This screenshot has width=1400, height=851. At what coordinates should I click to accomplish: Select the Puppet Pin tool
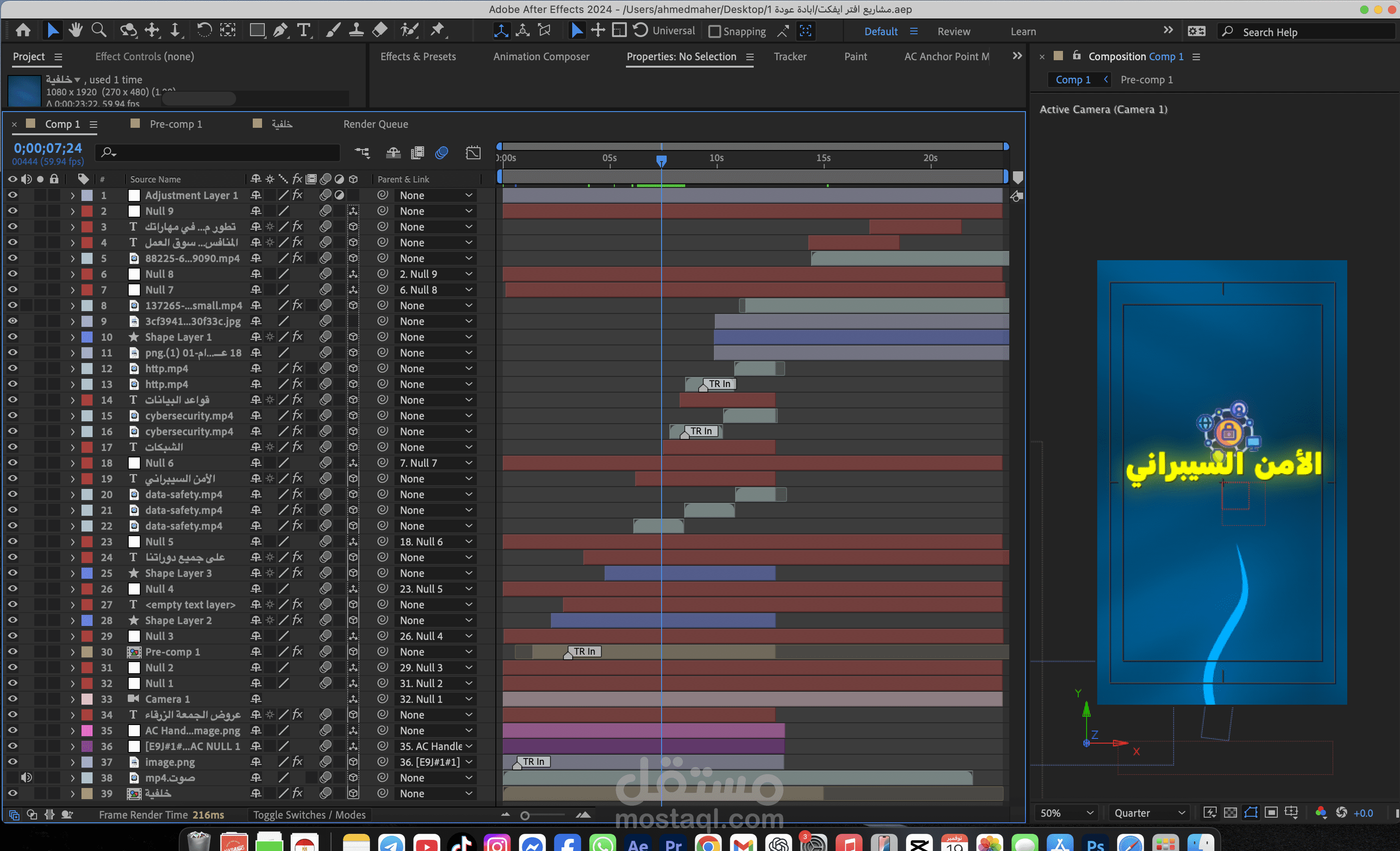point(437,30)
